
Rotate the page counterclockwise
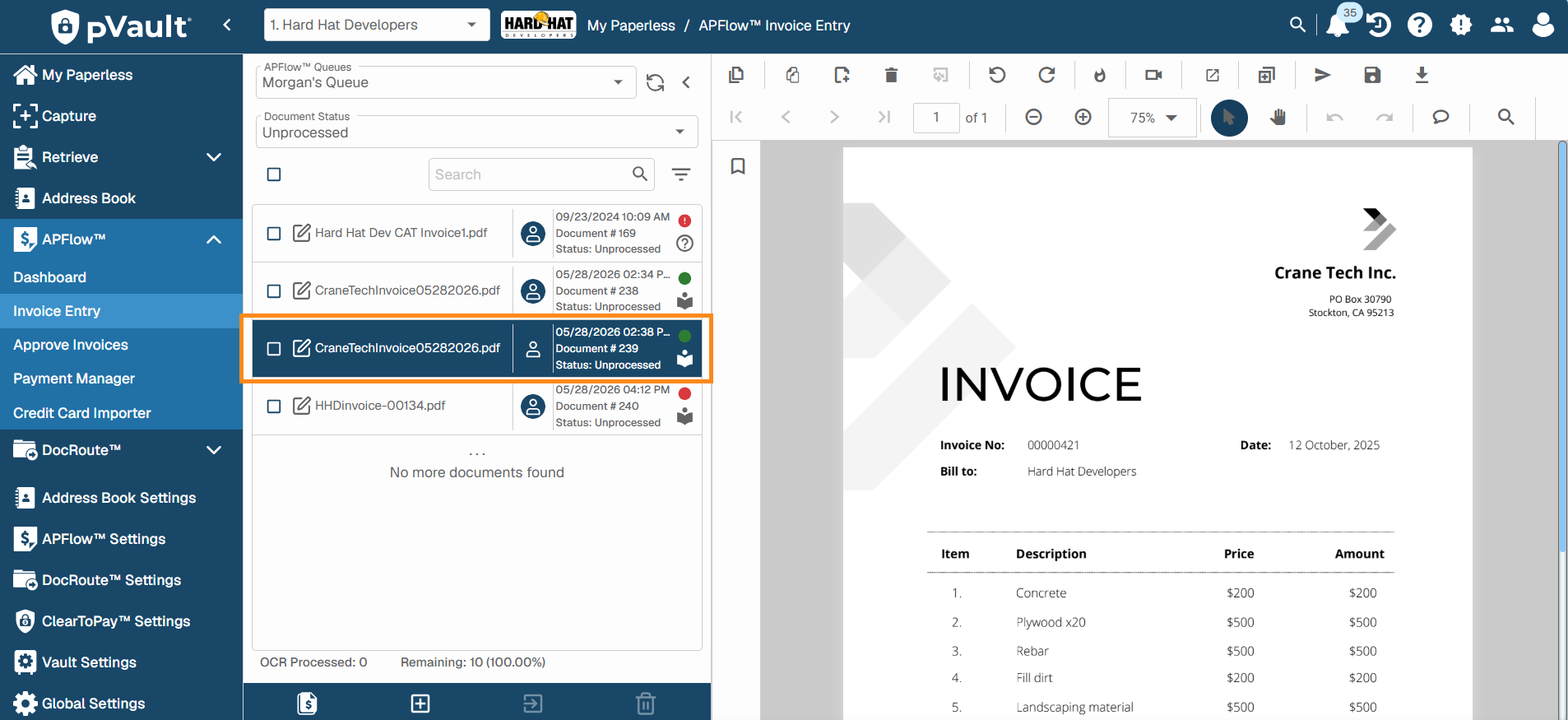[x=997, y=75]
